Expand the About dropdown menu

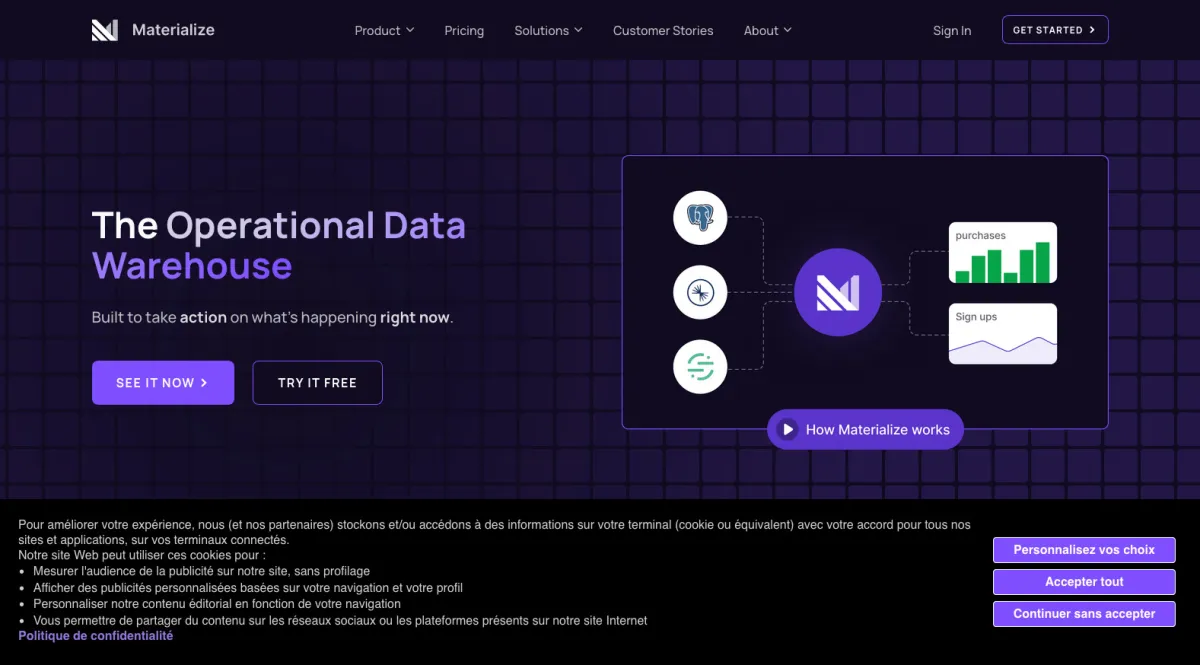767,31
